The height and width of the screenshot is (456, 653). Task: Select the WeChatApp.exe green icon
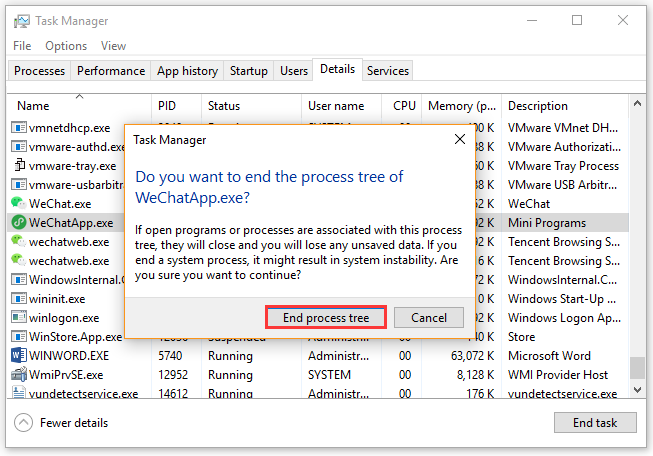[x=18, y=223]
